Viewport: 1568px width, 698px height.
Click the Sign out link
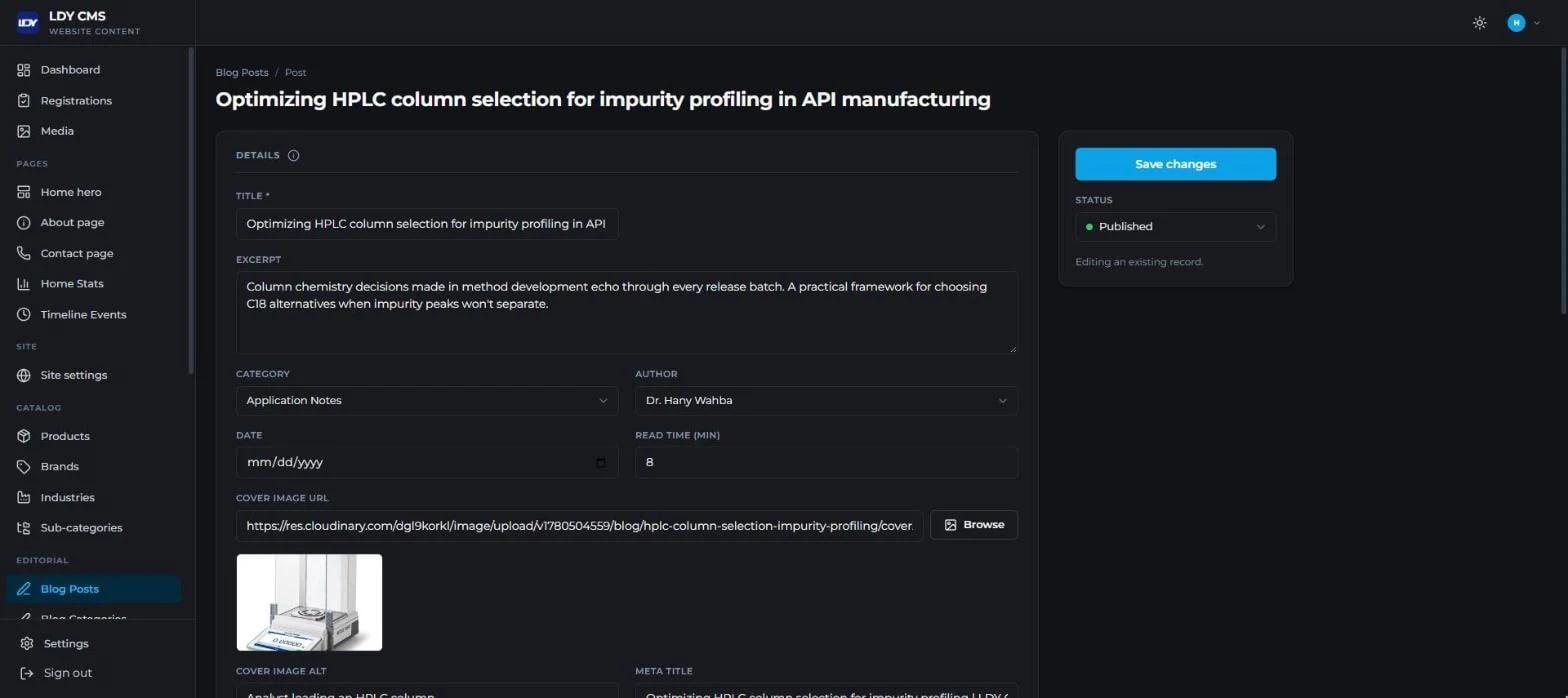[68, 674]
